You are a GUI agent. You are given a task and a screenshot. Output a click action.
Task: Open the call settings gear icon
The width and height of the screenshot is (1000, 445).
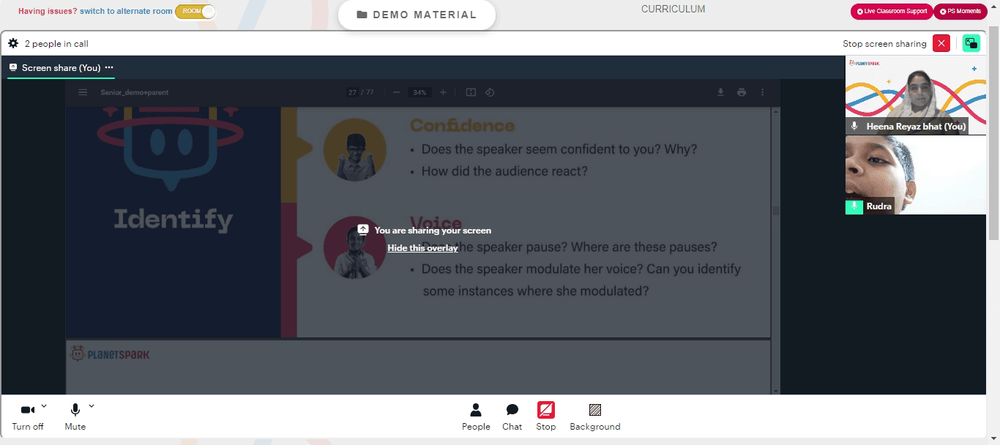pos(13,43)
